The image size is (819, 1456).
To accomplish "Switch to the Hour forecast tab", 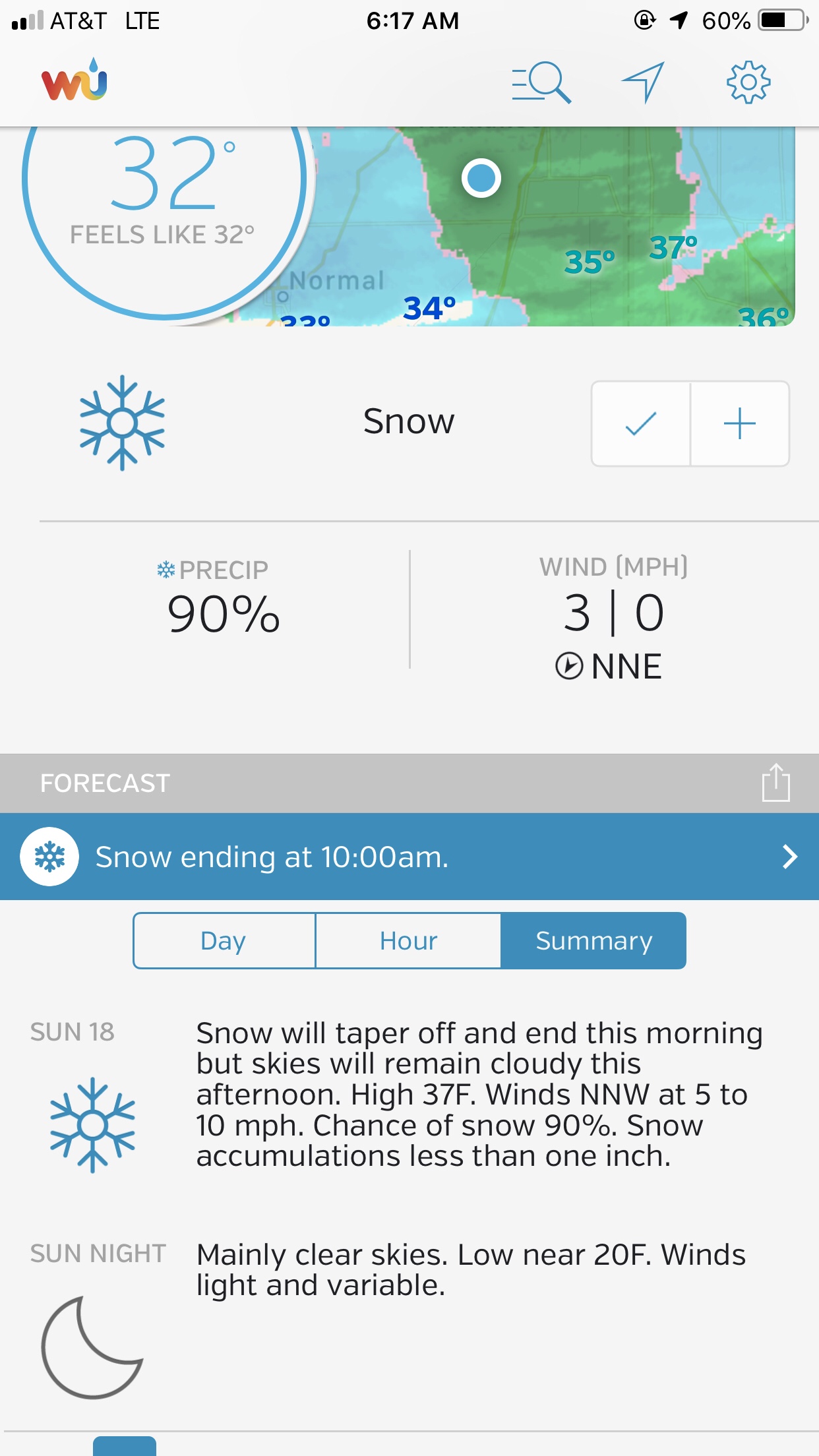I will pos(408,941).
